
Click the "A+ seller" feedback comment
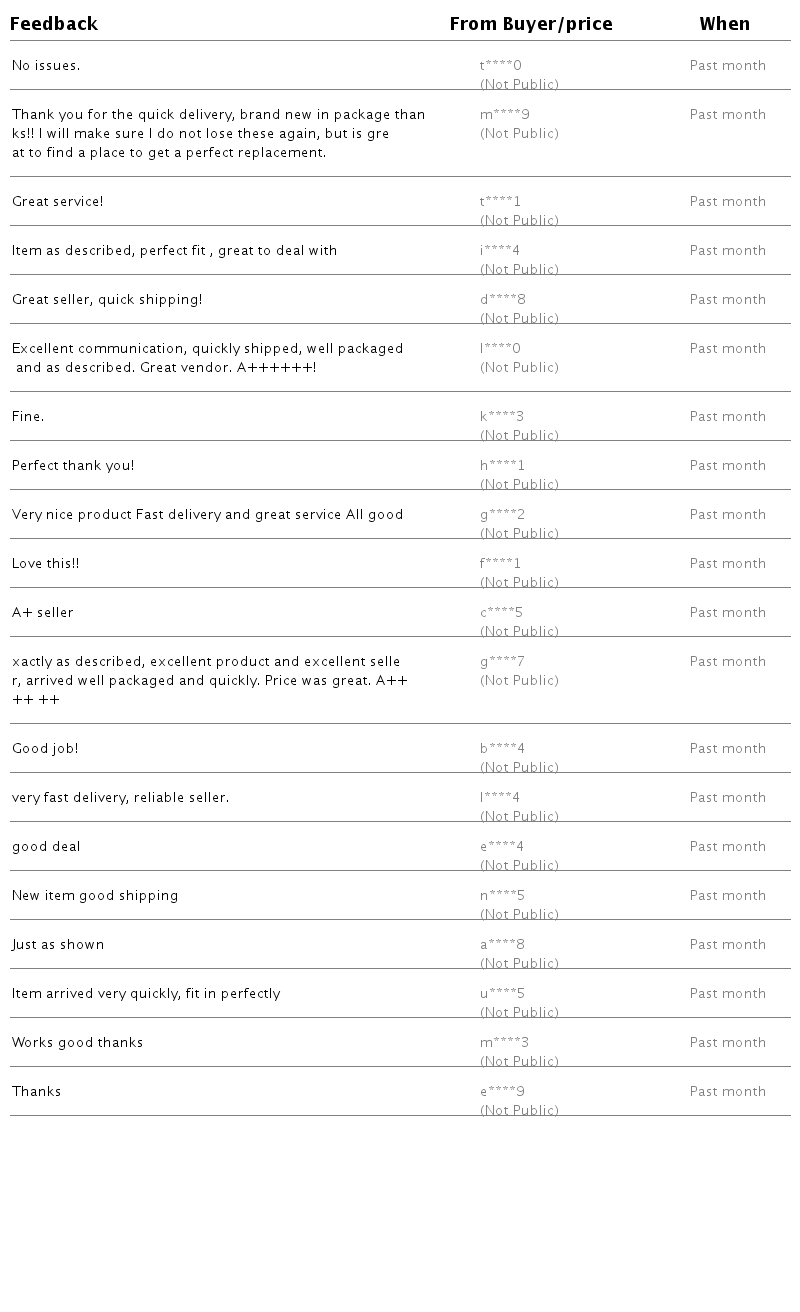click(x=43, y=613)
